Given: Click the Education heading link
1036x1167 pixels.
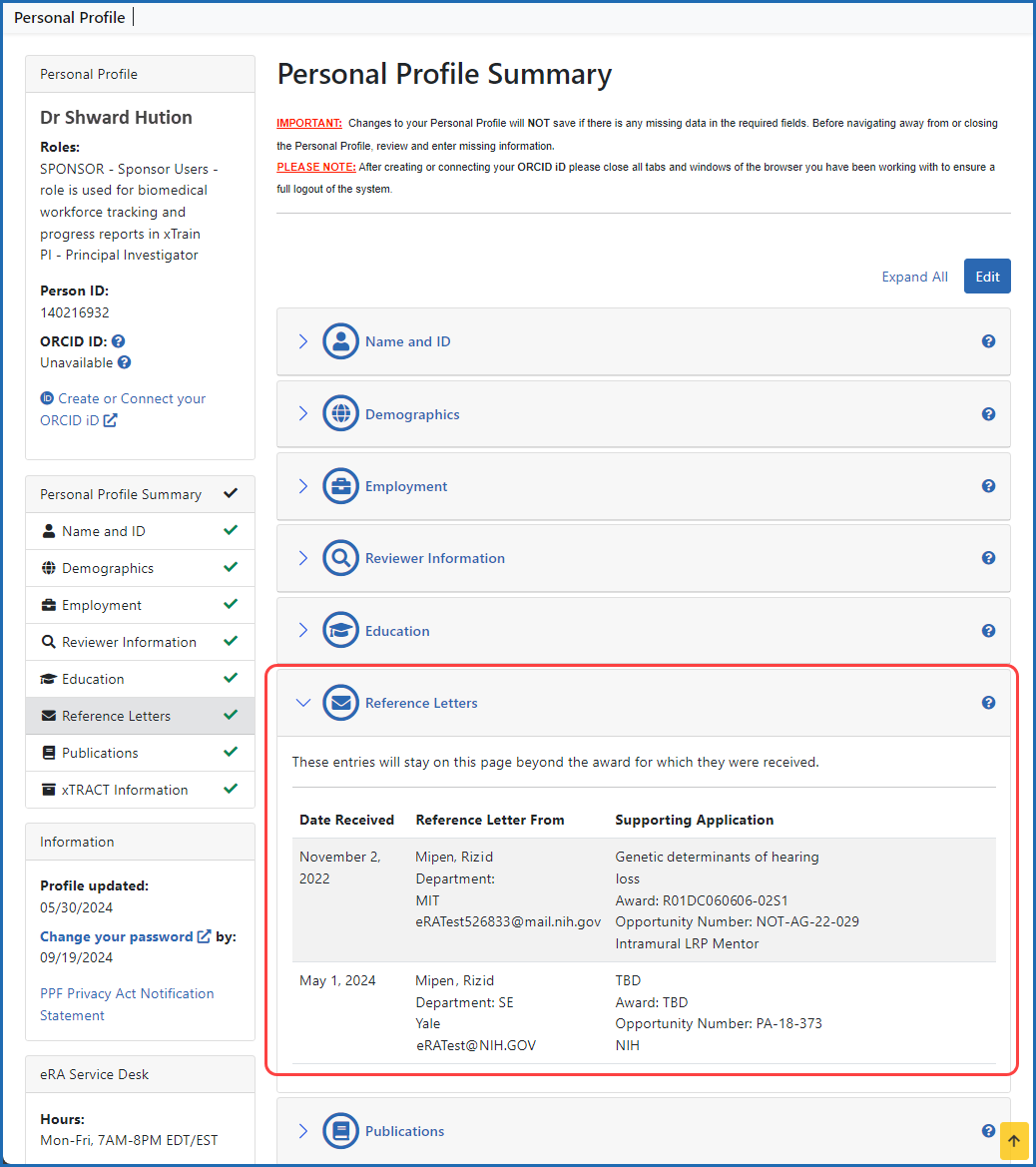Looking at the screenshot, I should [x=397, y=630].
